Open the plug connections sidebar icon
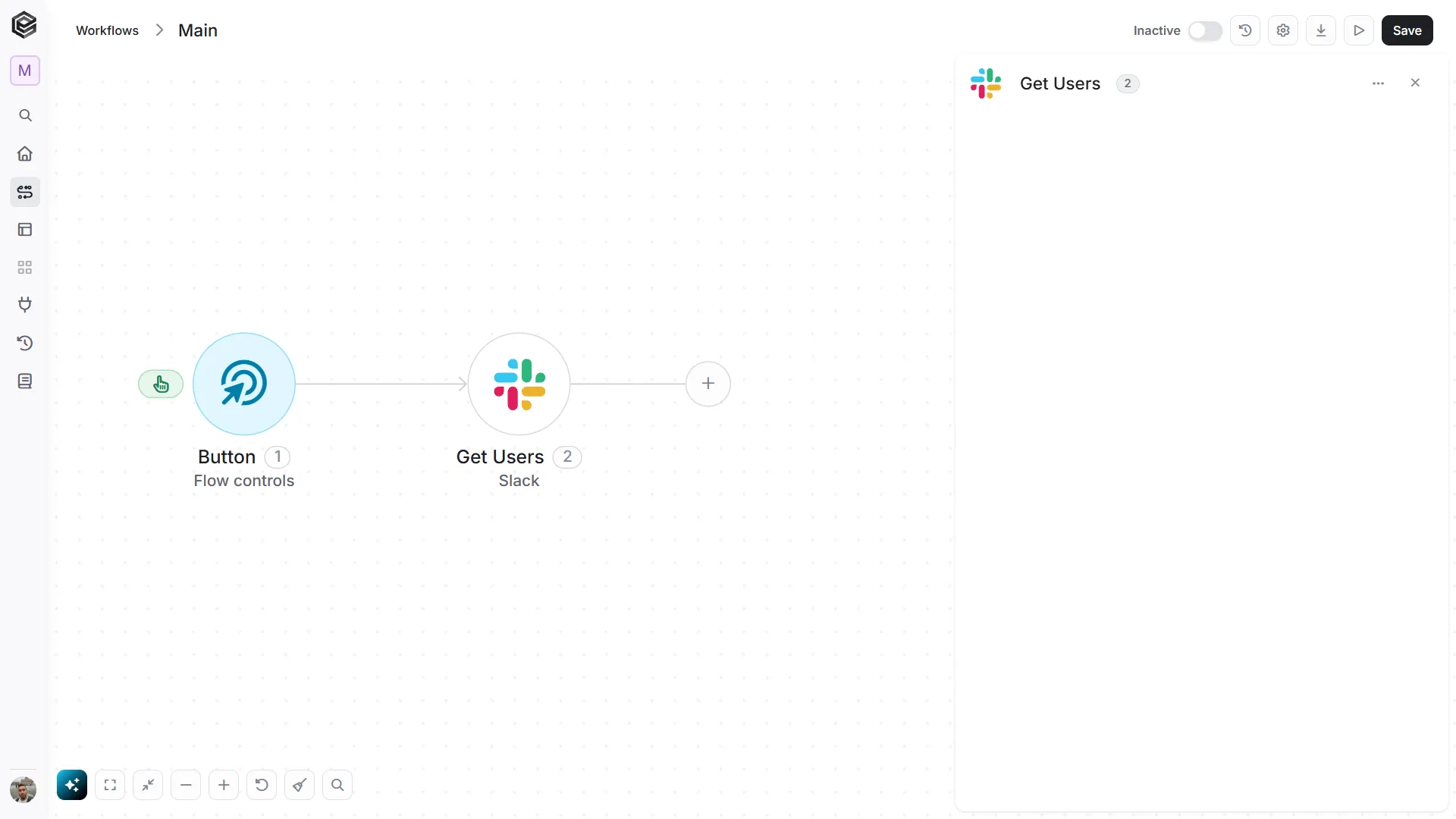 tap(25, 305)
